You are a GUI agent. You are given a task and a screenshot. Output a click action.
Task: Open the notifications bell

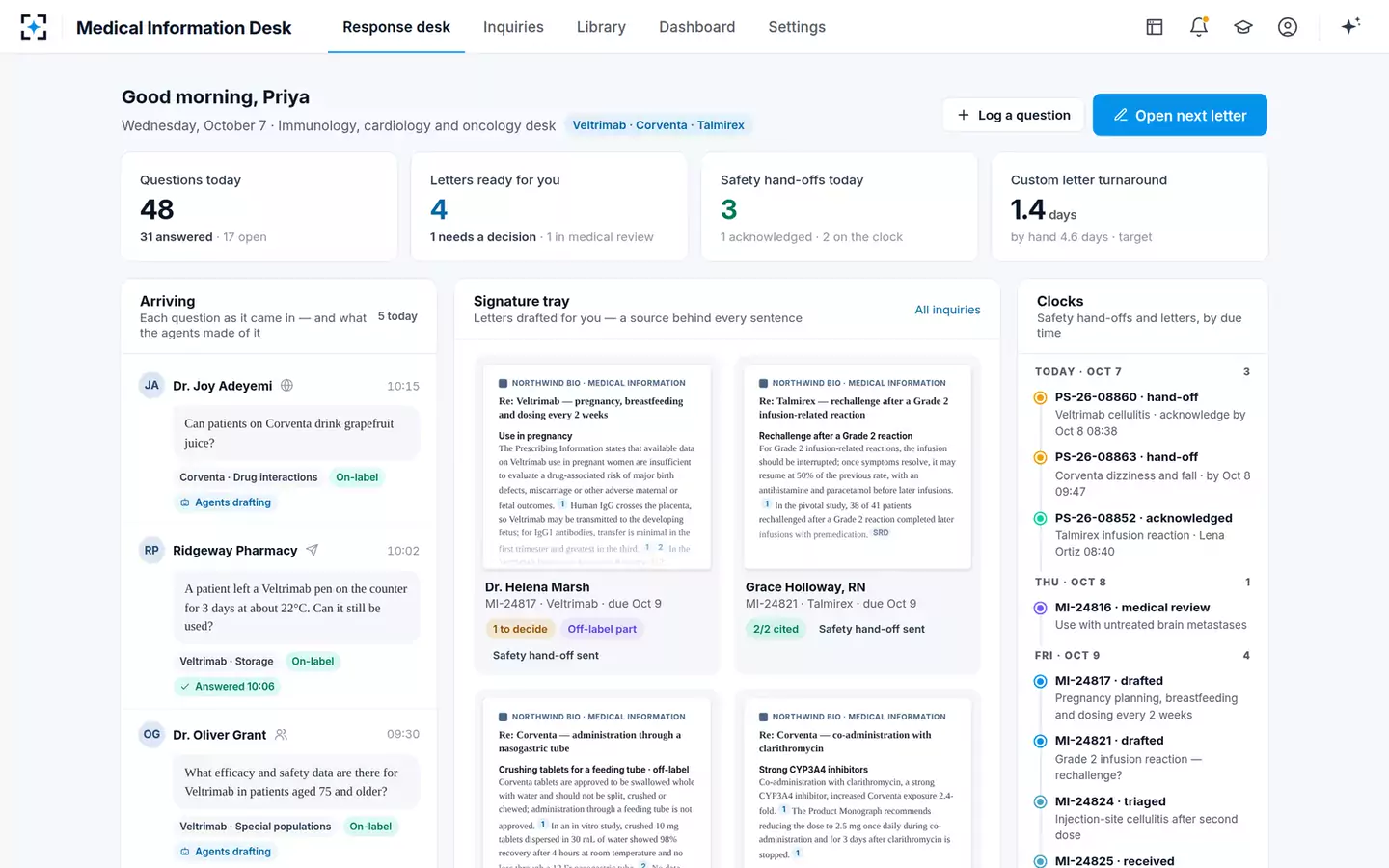1199,27
